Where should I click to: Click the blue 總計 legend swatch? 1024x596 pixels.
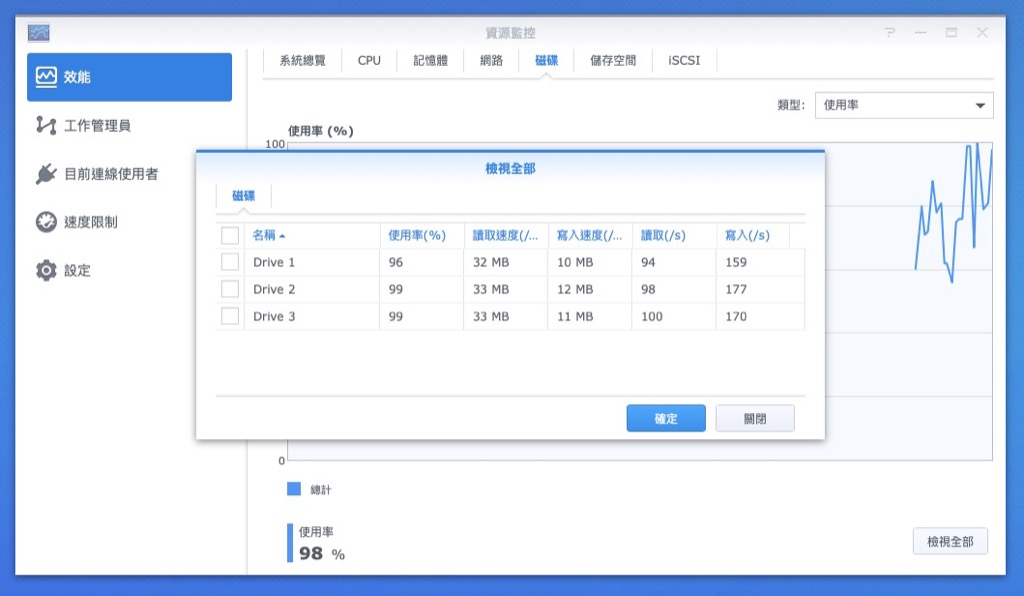294,489
